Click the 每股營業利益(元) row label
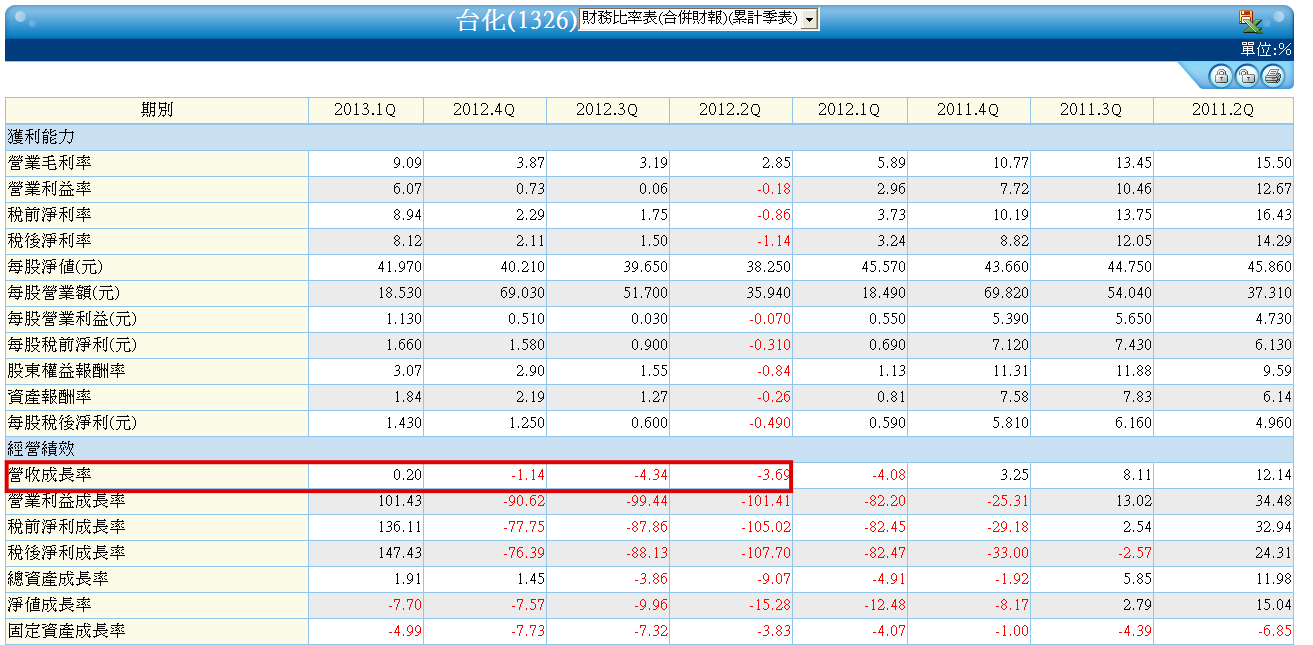This screenshot has height=645, width=1313. pos(72,318)
